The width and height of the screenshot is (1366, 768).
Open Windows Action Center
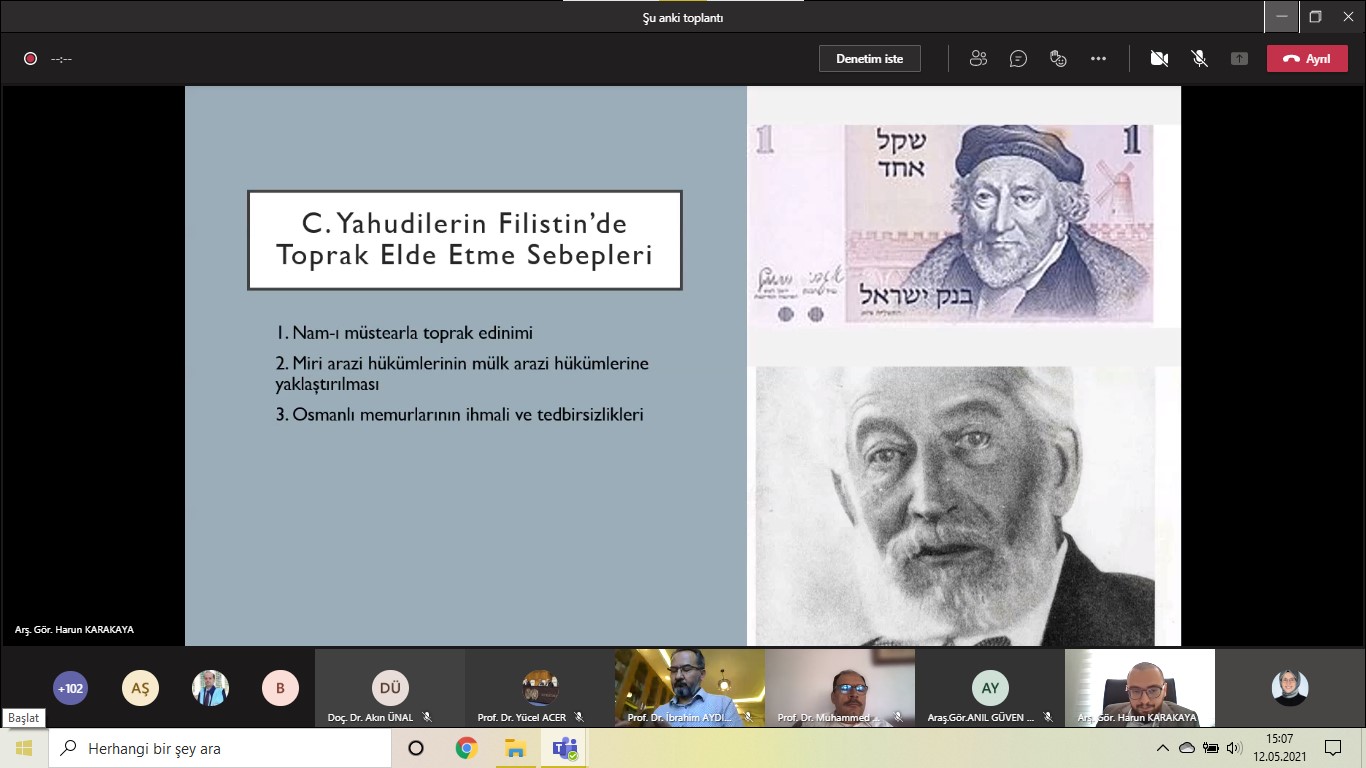click(1333, 747)
